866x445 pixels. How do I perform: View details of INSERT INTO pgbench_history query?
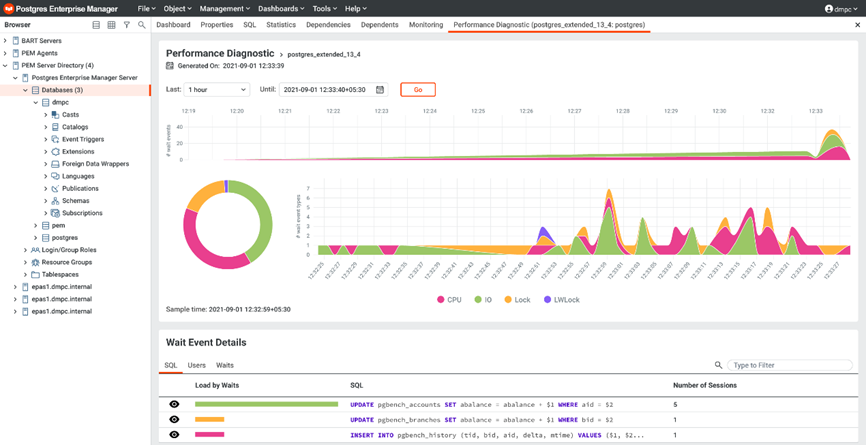175,435
